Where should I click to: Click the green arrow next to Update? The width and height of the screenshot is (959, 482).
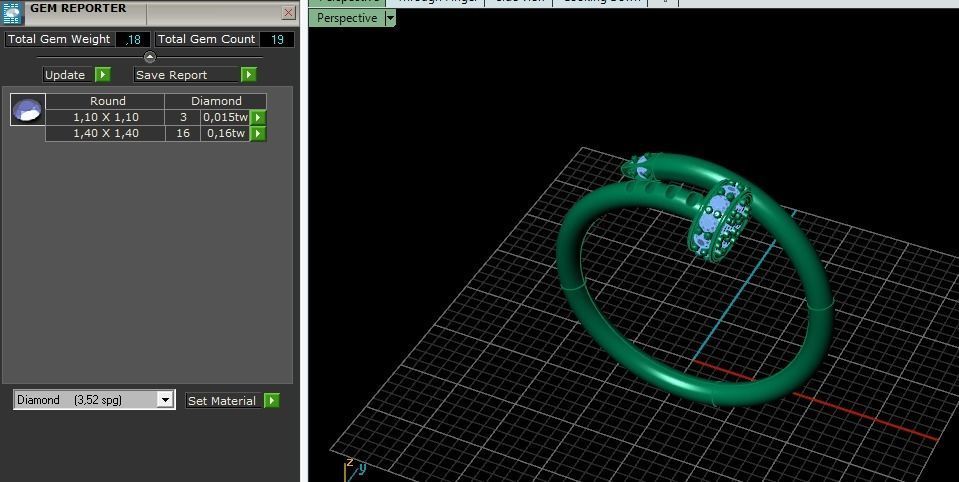[x=103, y=75]
